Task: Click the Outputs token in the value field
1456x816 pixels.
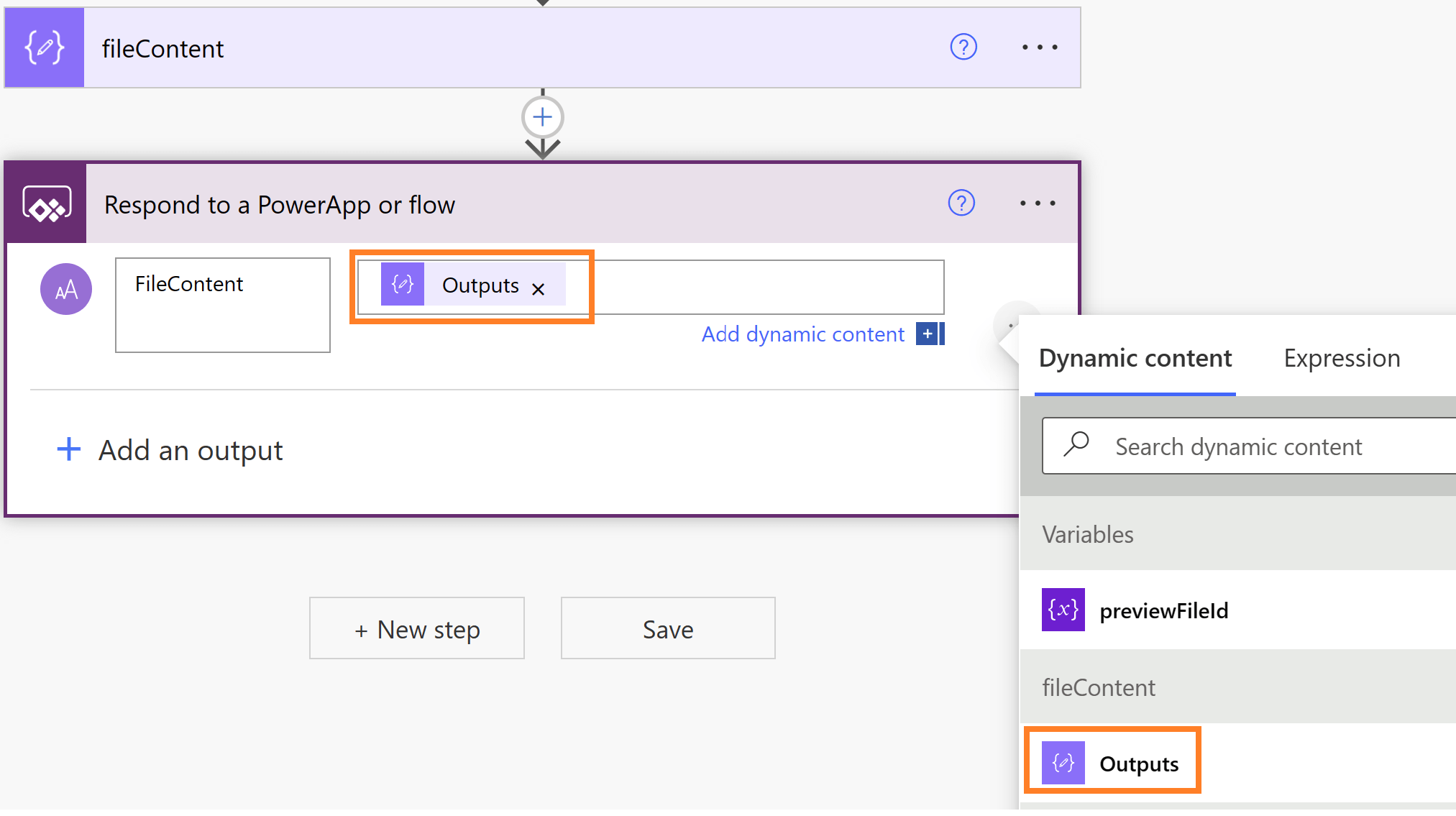Action: coord(472,285)
